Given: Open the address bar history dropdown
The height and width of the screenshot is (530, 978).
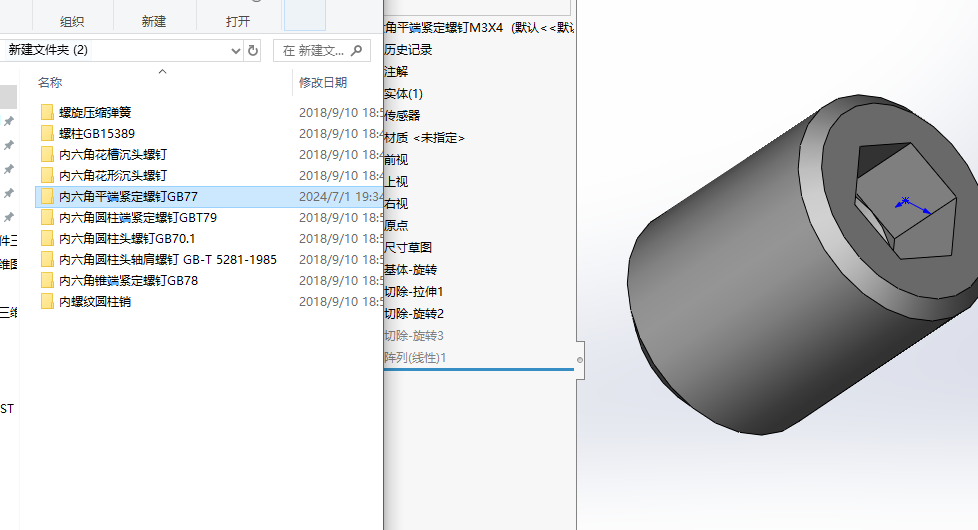Looking at the screenshot, I should coord(236,51).
